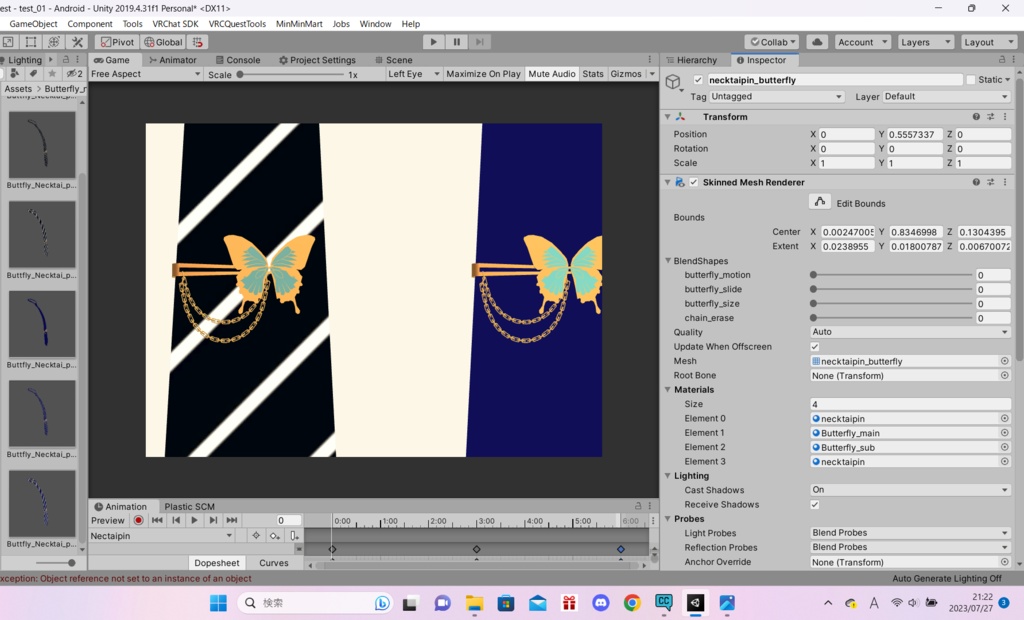Click the butterfly_motion blendshape slider

tap(892, 275)
